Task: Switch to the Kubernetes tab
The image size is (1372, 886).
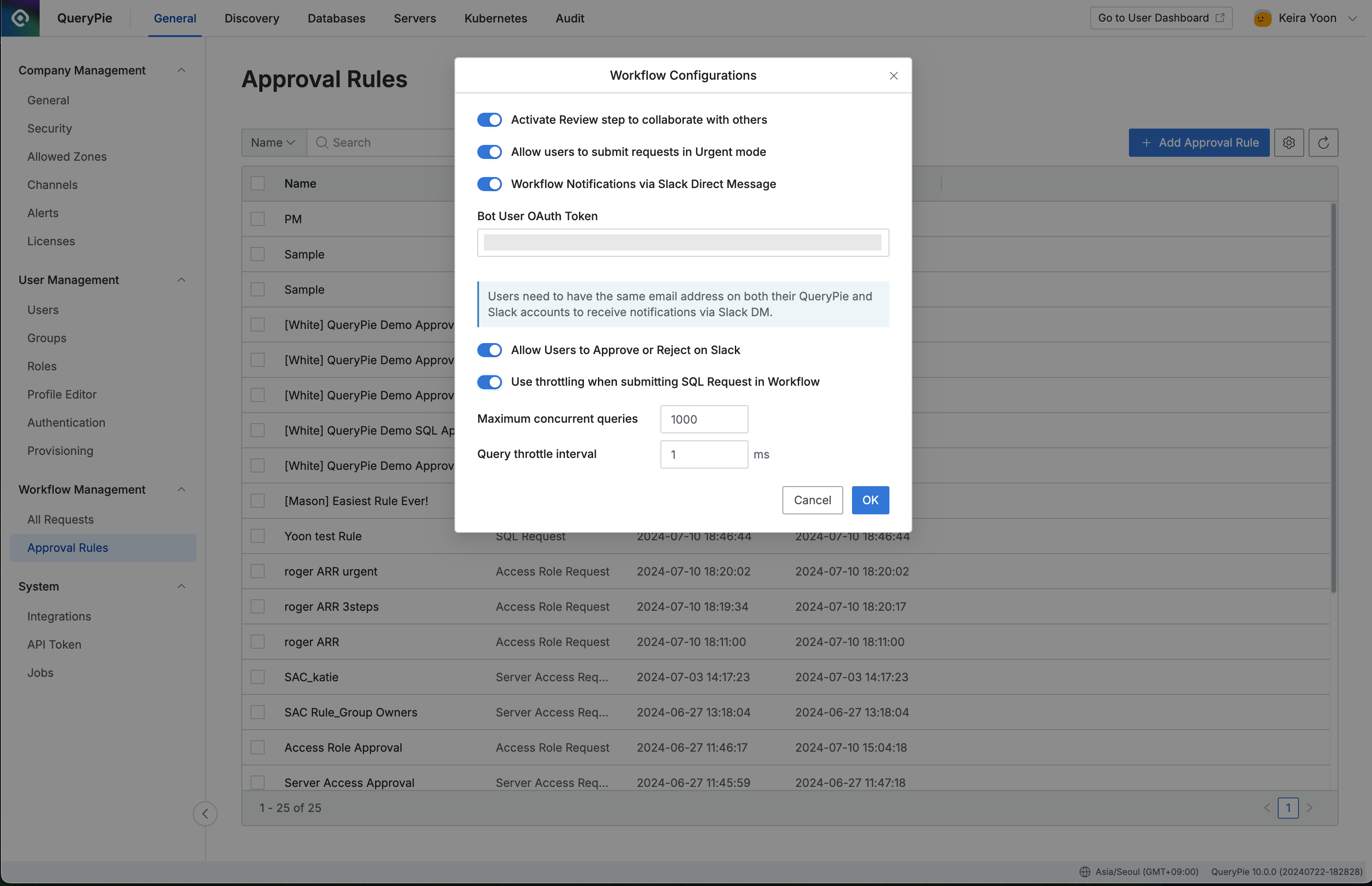Action: [495, 17]
